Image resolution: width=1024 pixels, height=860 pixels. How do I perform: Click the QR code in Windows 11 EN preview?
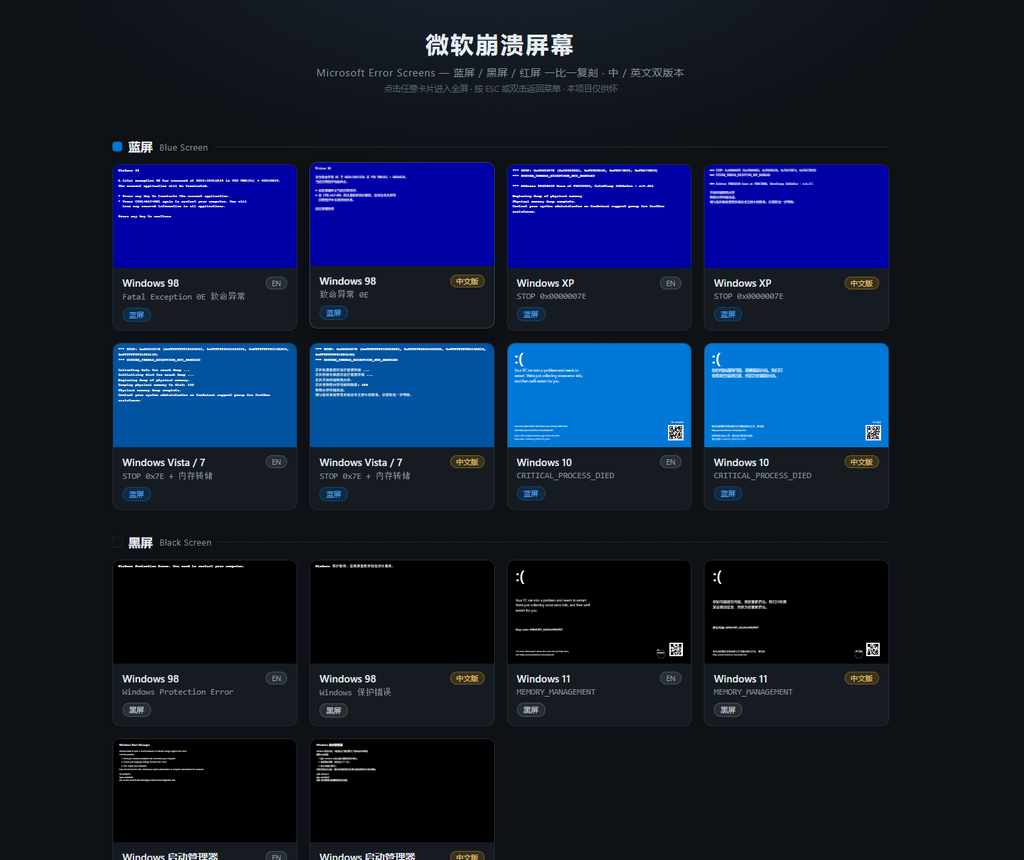[676, 649]
